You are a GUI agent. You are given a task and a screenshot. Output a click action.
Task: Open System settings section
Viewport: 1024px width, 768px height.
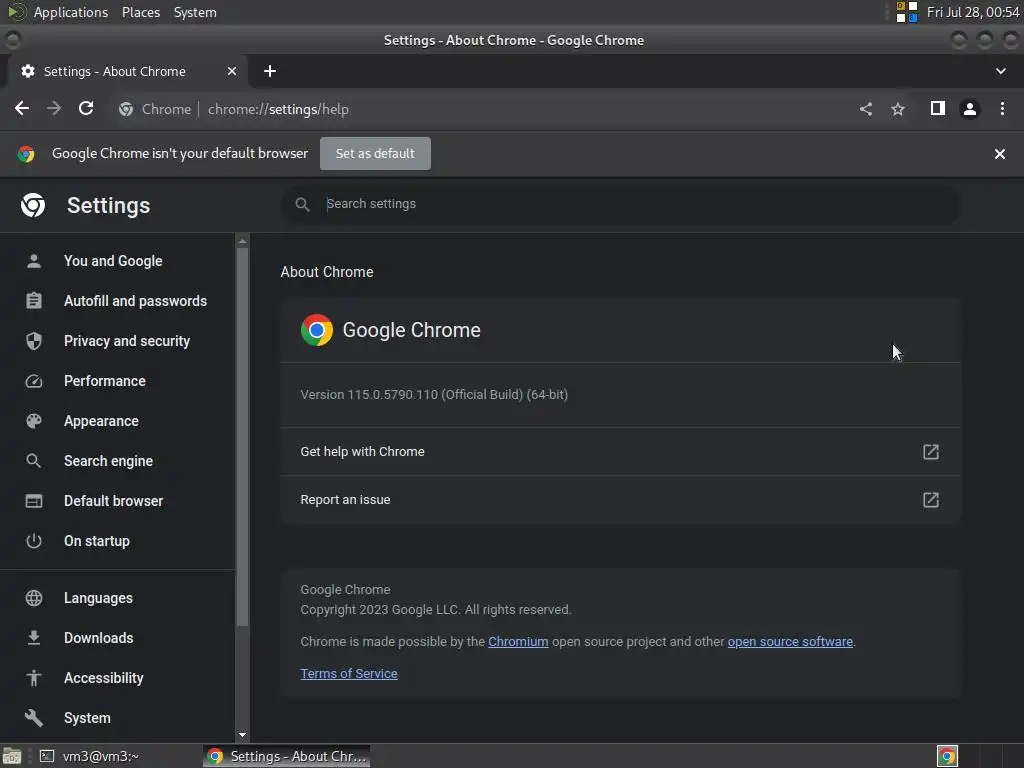click(x=87, y=718)
